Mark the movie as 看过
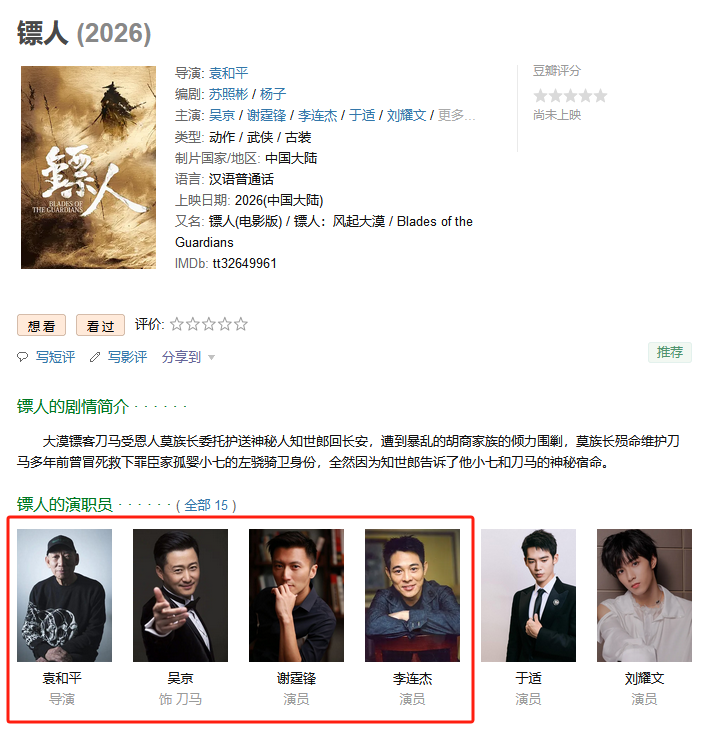This screenshot has width=707, height=729. coord(100,325)
